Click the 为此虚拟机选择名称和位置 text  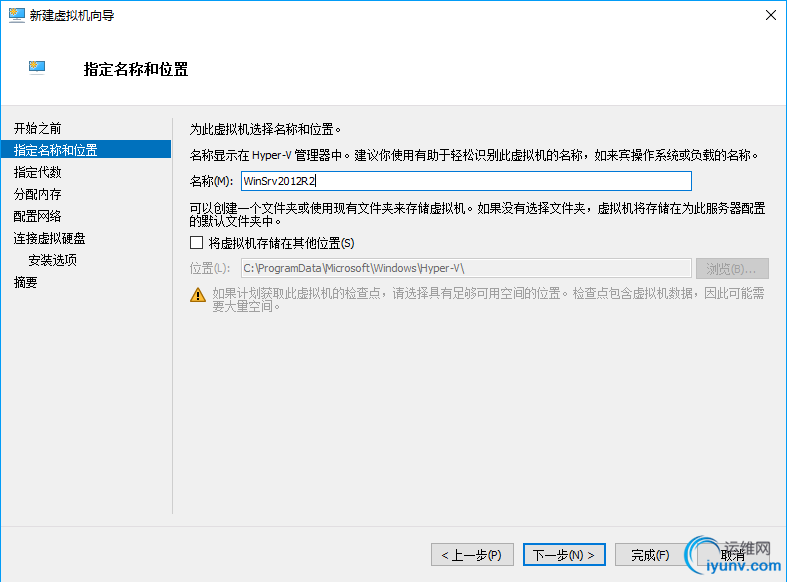coord(265,129)
